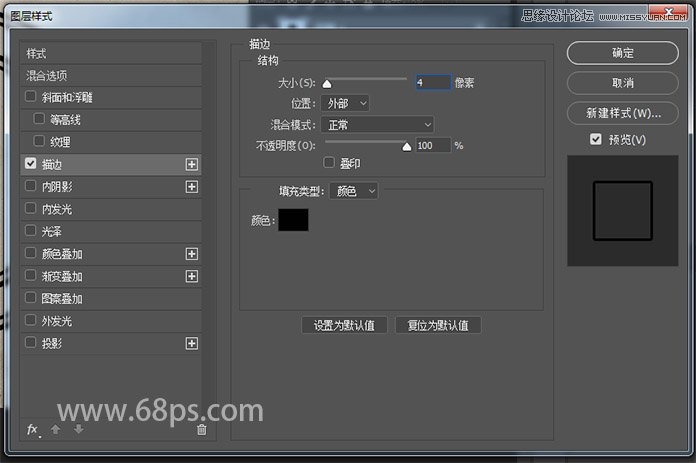Enable 颜色叠加 checkbox
Viewport: 696px width, 463px height.
(x=31, y=253)
